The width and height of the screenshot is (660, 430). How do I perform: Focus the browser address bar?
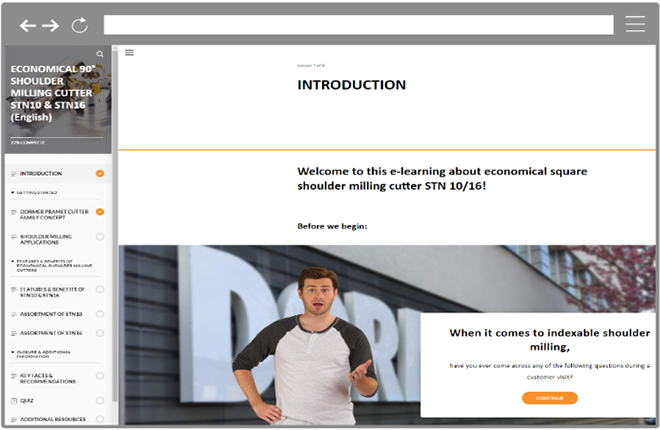click(359, 25)
